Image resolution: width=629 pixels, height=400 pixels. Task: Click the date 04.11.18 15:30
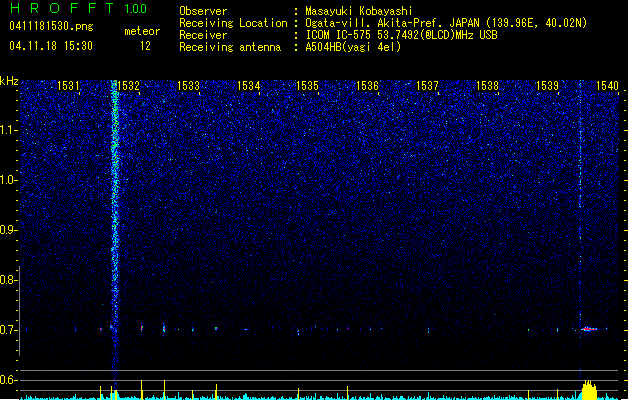[x=51, y=46]
